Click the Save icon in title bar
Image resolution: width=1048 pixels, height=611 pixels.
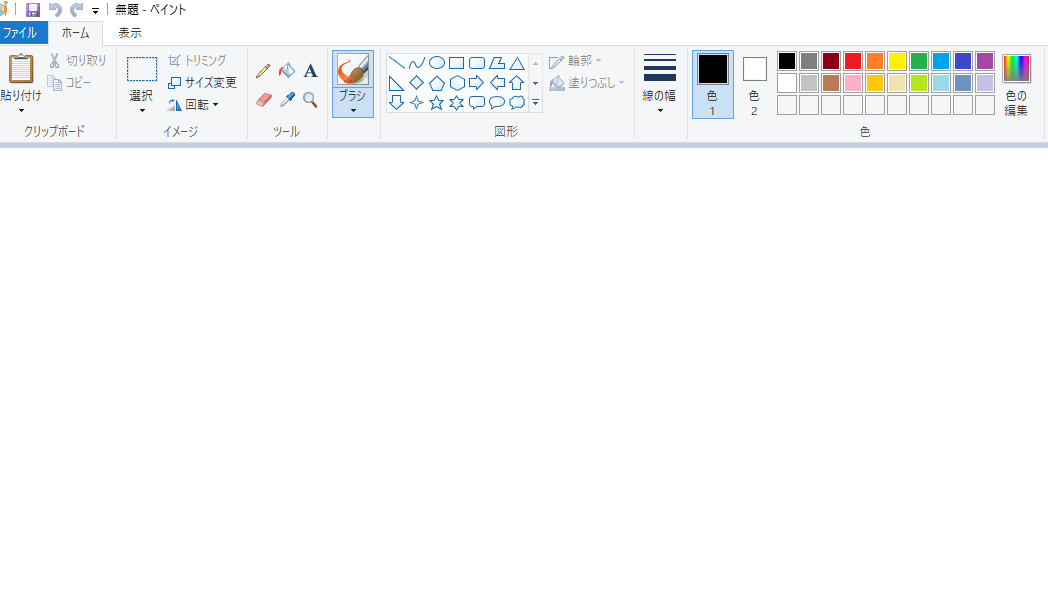33,10
